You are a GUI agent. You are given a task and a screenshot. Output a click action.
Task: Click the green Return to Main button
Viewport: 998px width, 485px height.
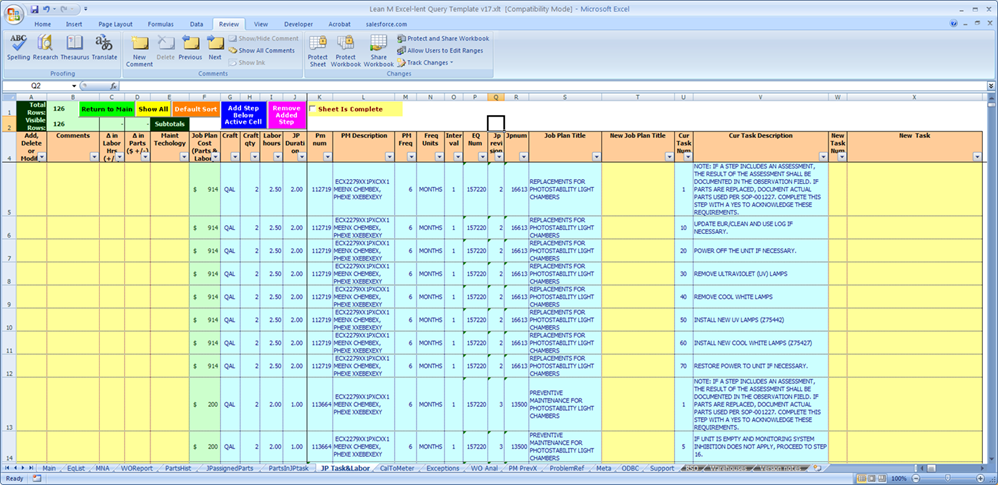[106, 109]
